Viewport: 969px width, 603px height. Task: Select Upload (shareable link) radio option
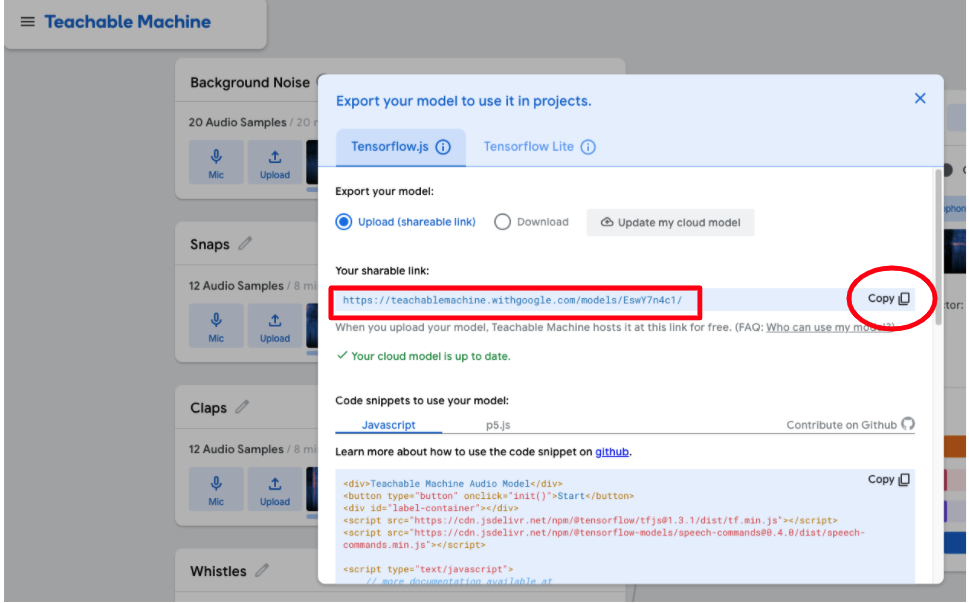(344, 222)
